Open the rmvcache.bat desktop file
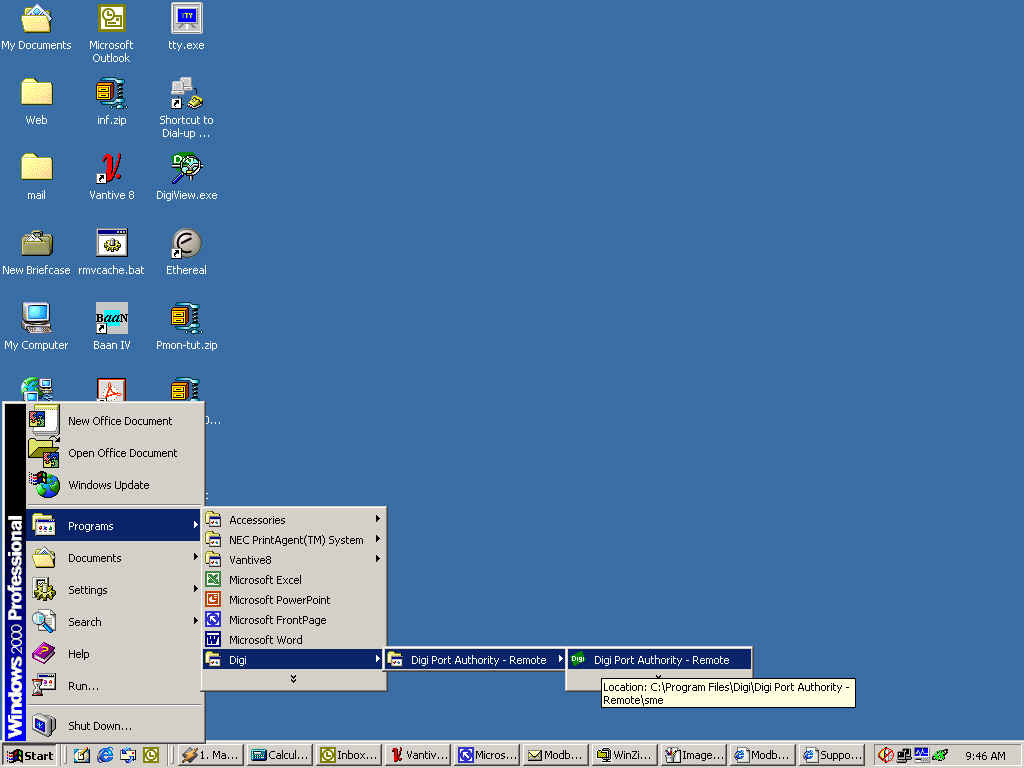This screenshot has width=1024, height=768. click(x=111, y=244)
